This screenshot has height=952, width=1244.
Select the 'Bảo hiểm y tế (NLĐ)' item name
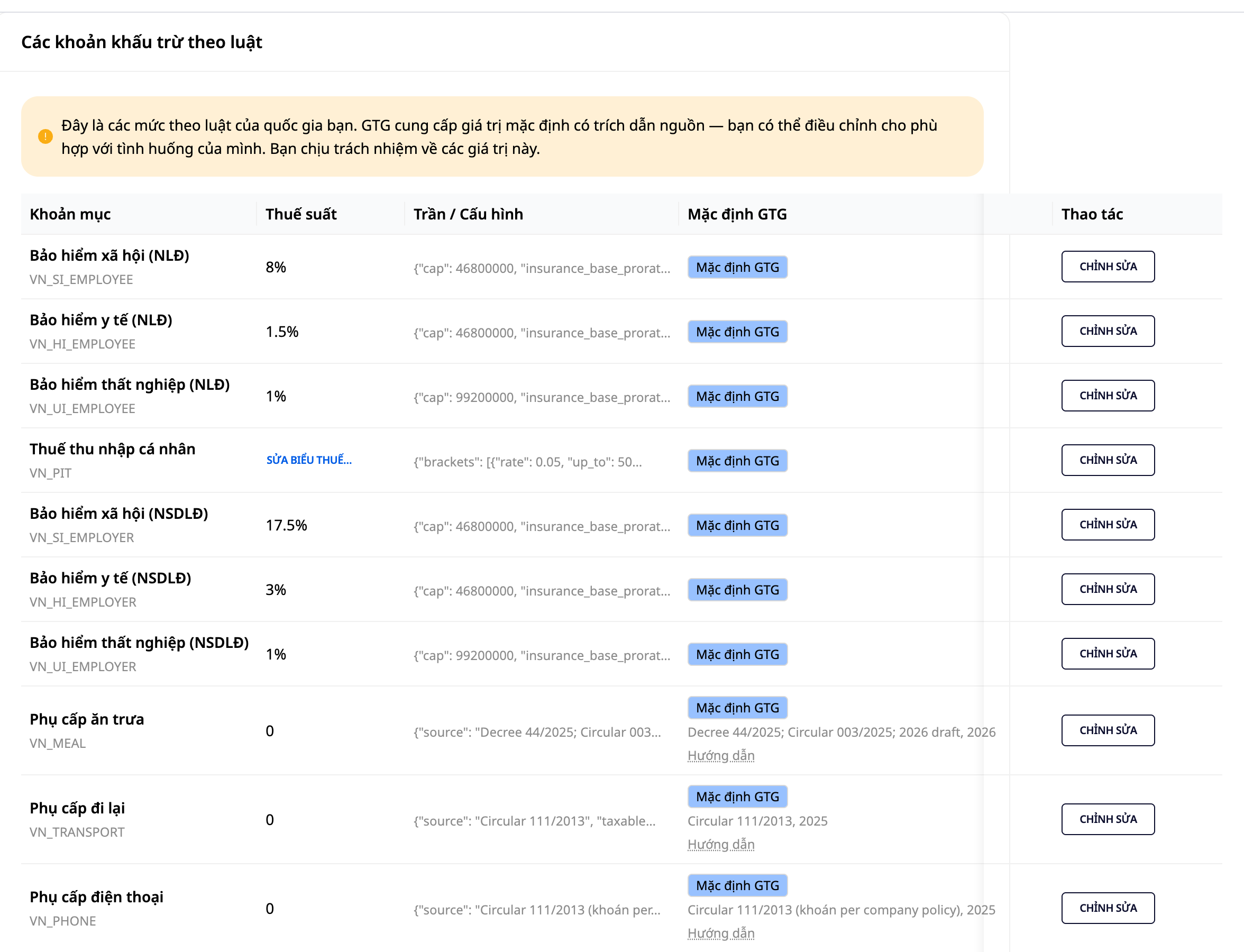pyautogui.click(x=101, y=320)
